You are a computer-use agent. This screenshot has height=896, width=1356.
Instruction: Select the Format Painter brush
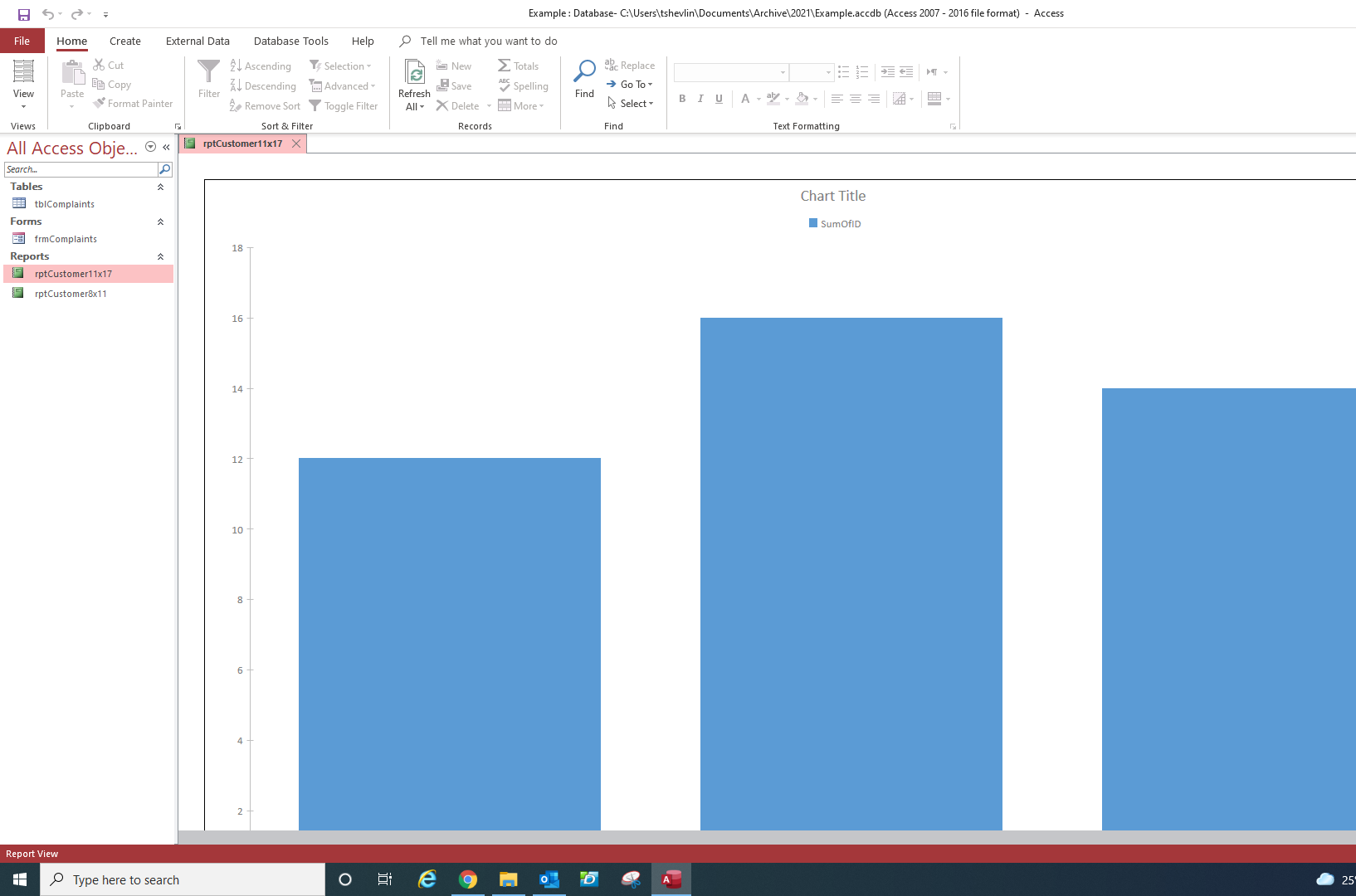(x=99, y=103)
